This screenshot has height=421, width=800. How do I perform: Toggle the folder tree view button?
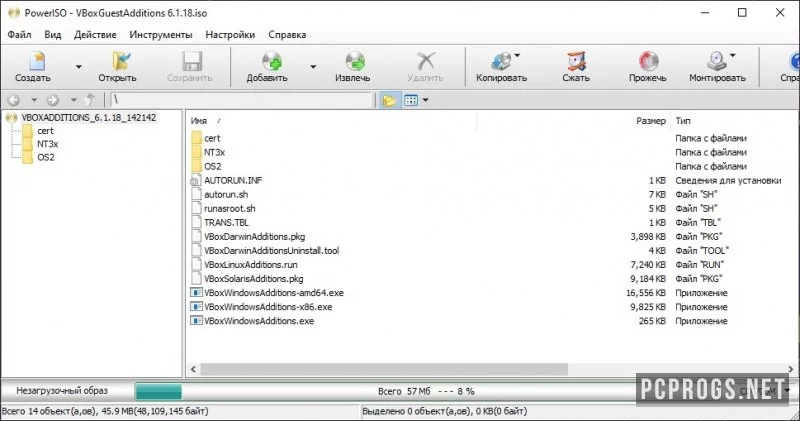coord(389,101)
